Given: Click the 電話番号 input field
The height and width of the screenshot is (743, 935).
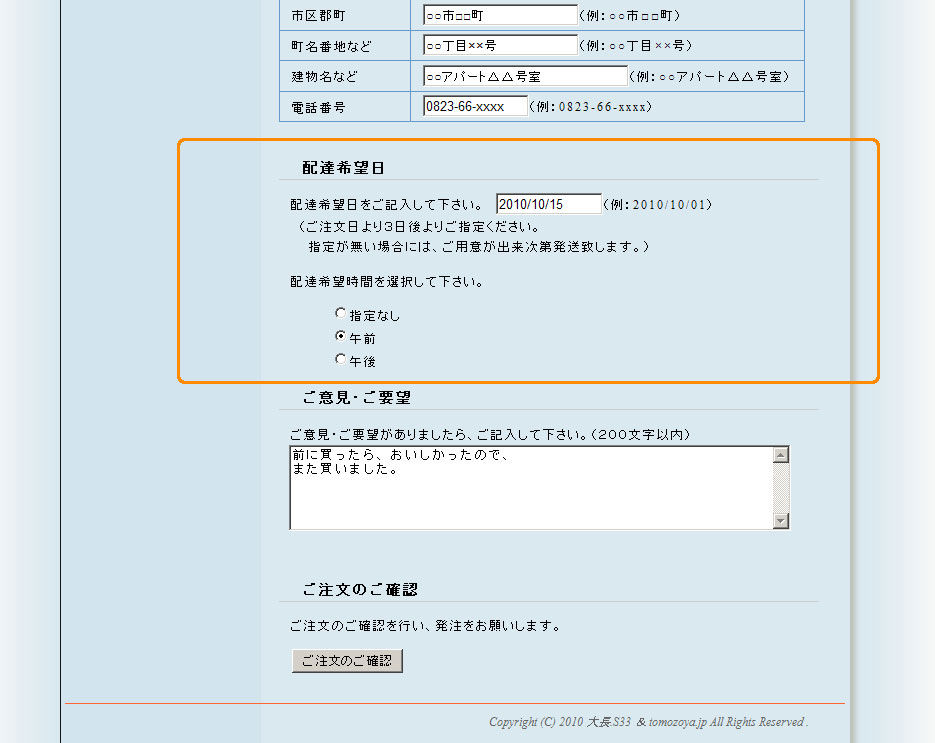Looking at the screenshot, I should click(475, 107).
